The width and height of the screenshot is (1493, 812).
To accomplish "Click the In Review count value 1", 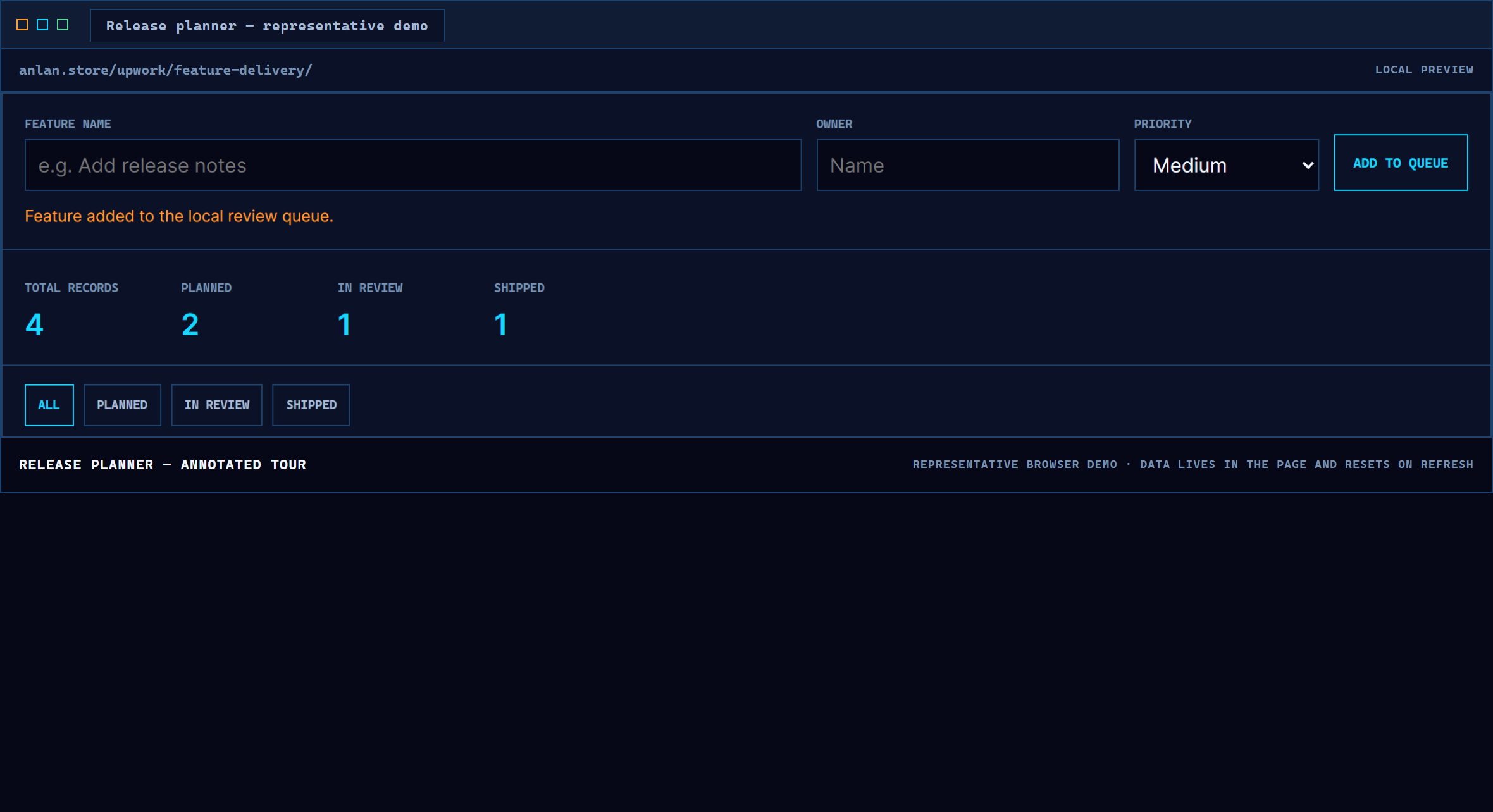I will [344, 324].
